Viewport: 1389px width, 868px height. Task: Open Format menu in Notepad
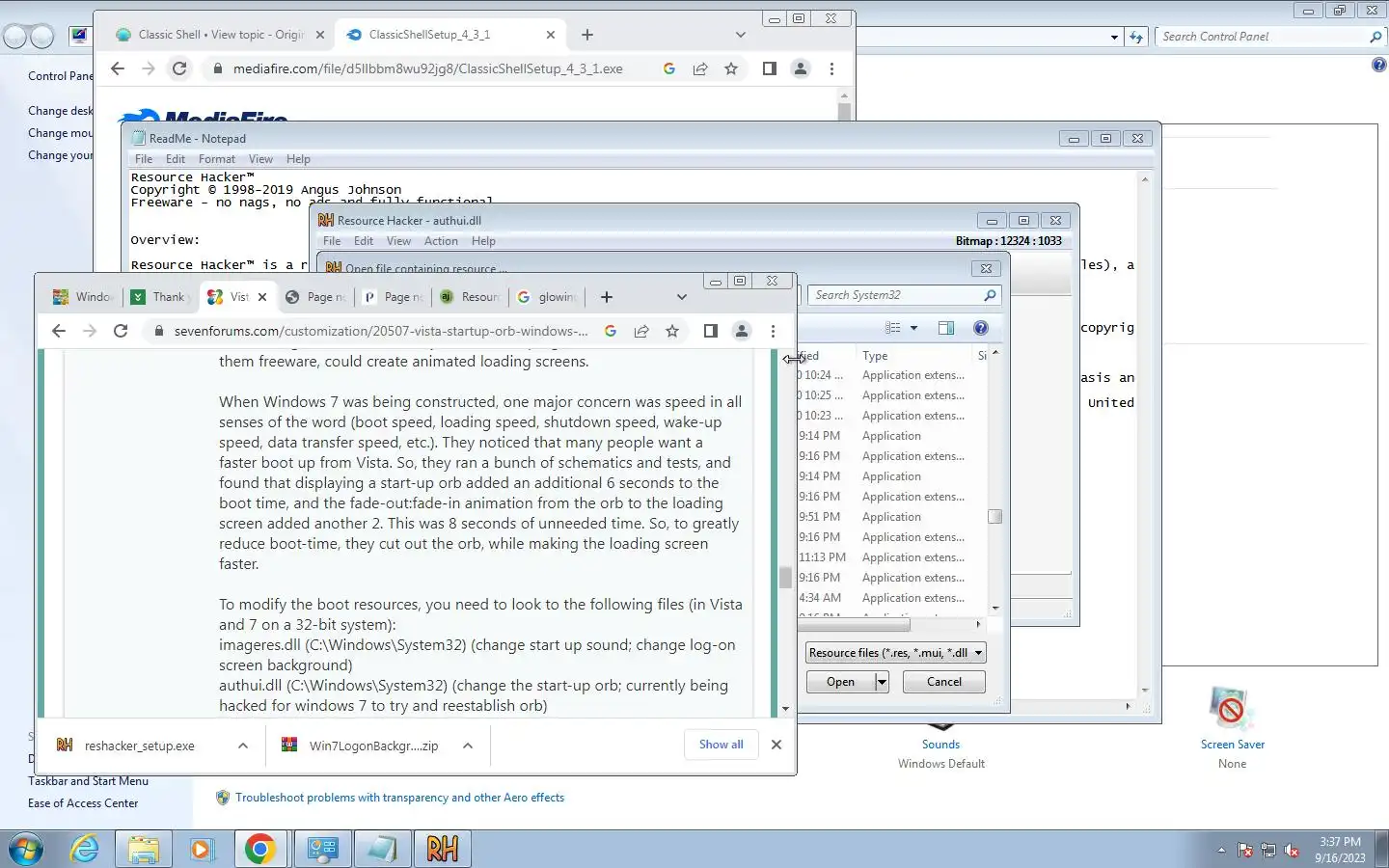click(217, 159)
